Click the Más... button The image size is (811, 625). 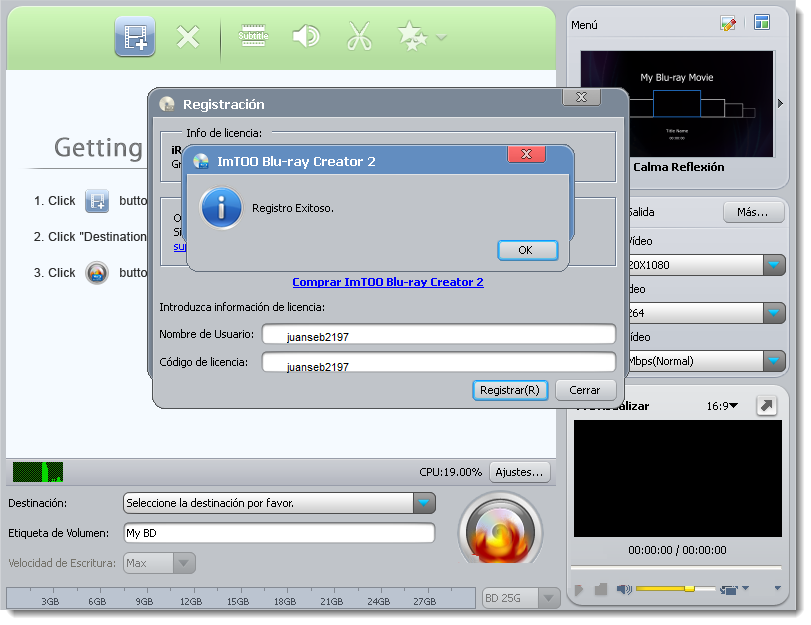(753, 212)
